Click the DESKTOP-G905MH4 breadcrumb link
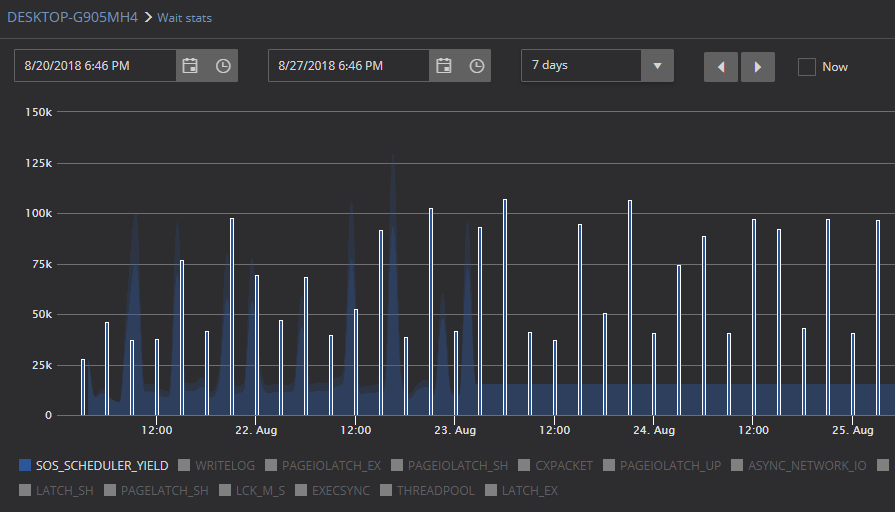 click(72, 17)
